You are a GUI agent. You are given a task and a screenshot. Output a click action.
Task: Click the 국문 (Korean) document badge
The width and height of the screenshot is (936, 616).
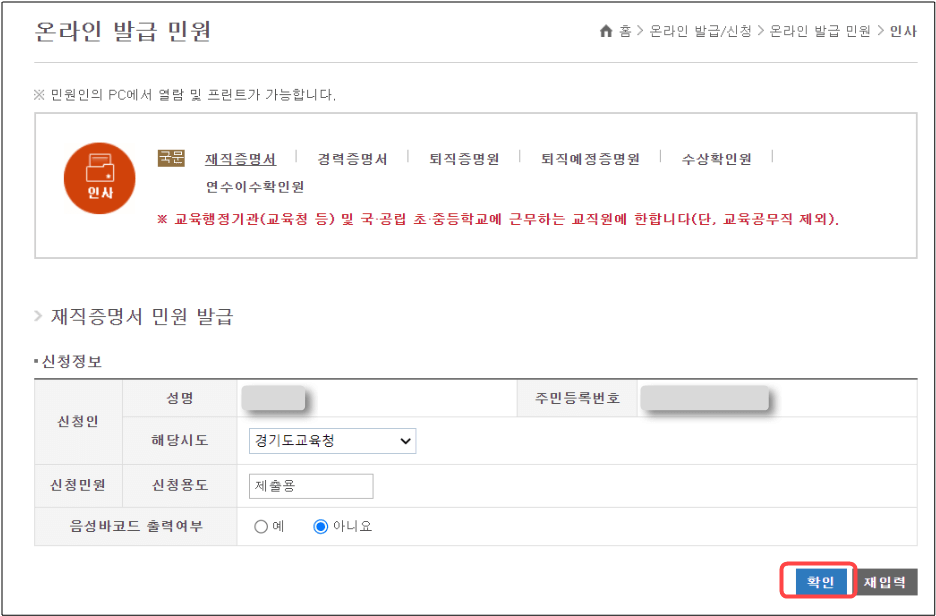coord(169,159)
